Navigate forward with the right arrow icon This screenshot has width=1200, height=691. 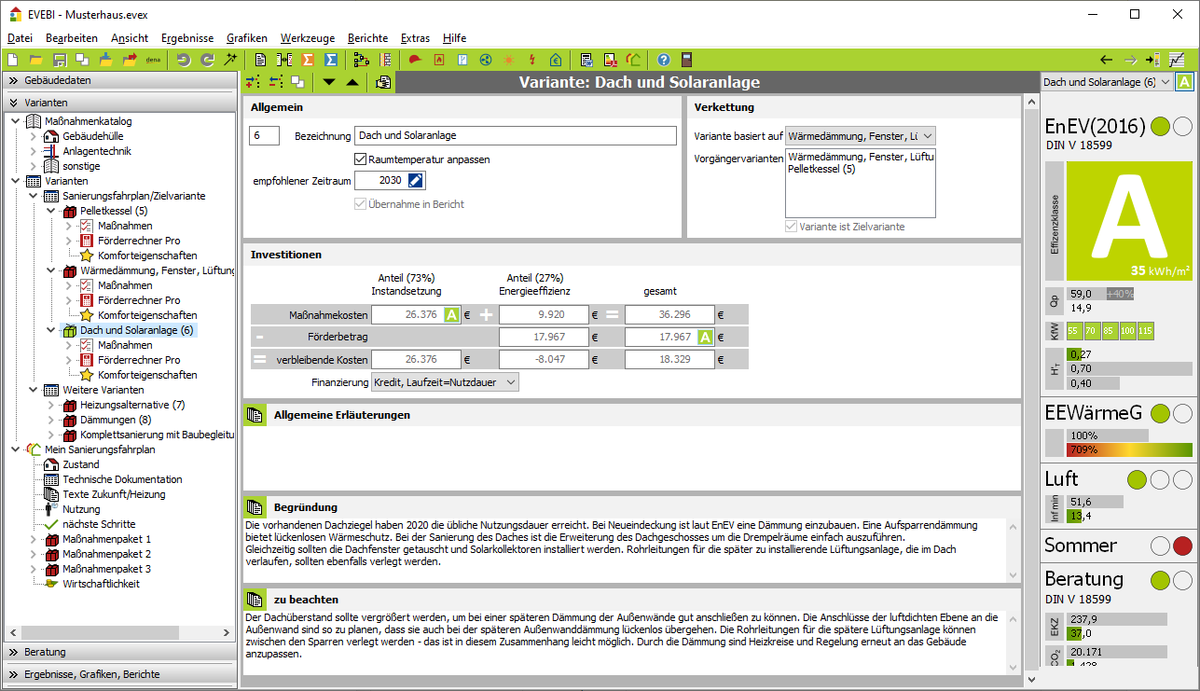point(1130,60)
